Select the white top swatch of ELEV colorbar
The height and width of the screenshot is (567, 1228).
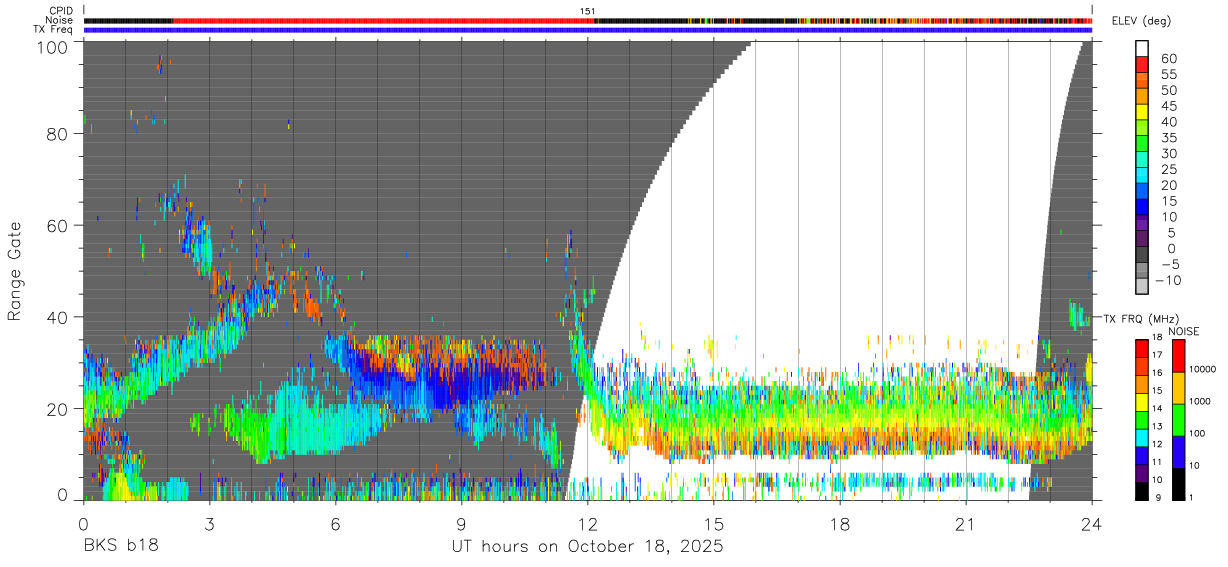1142,49
